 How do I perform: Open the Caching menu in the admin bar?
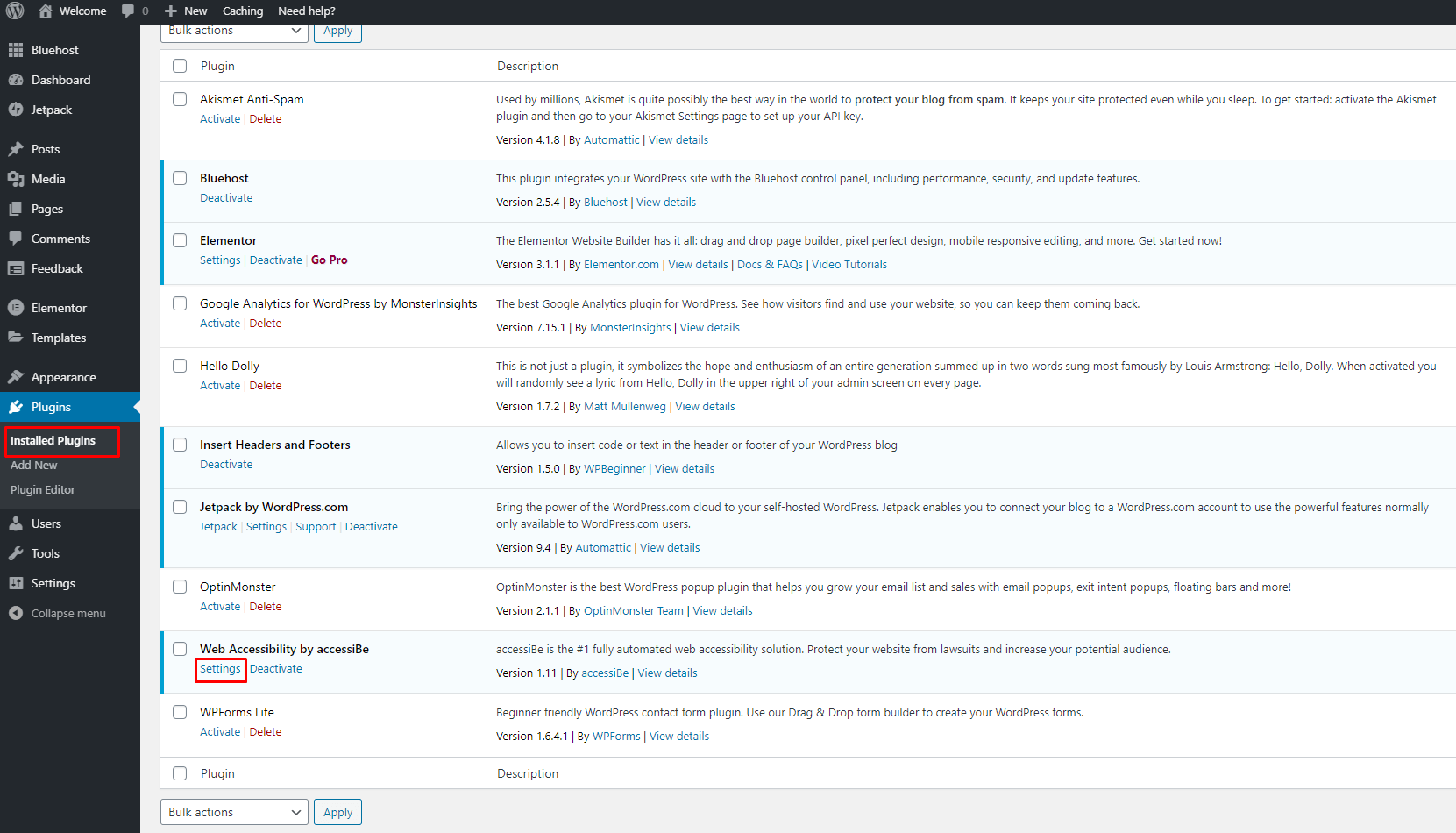click(242, 11)
